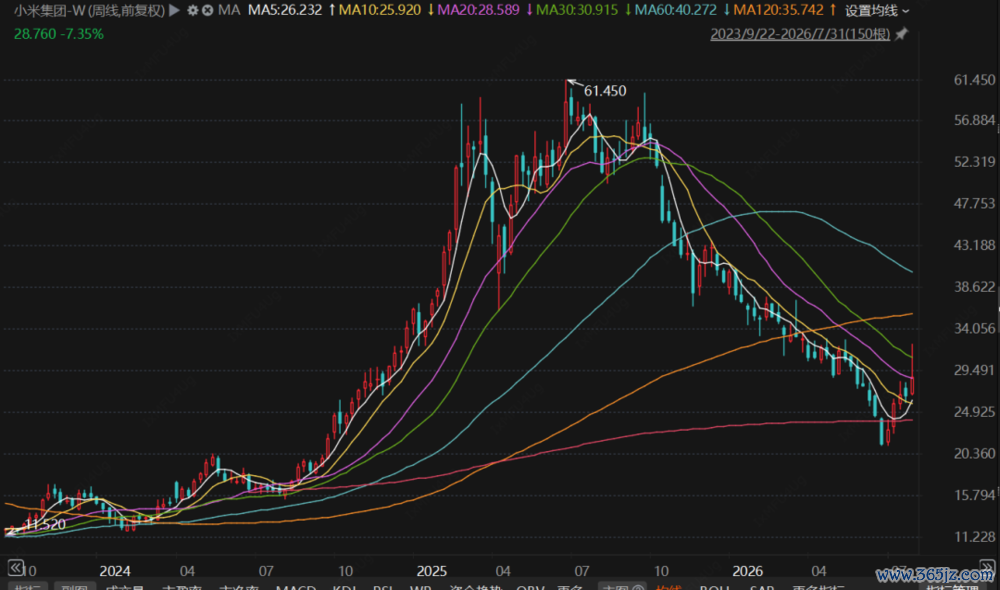The image size is (1000, 590).
Task: Click the 29.491 price axis label
Action: click(x=974, y=370)
